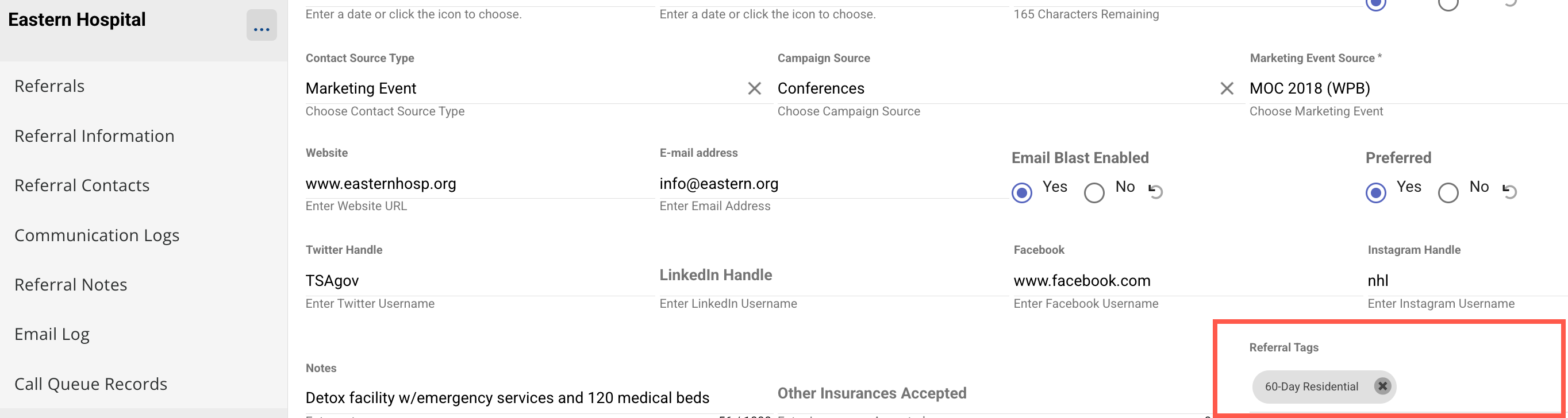Select No for Email Blast Enabled
Viewport: 1568px width, 418px height.
(x=1094, y=192)
